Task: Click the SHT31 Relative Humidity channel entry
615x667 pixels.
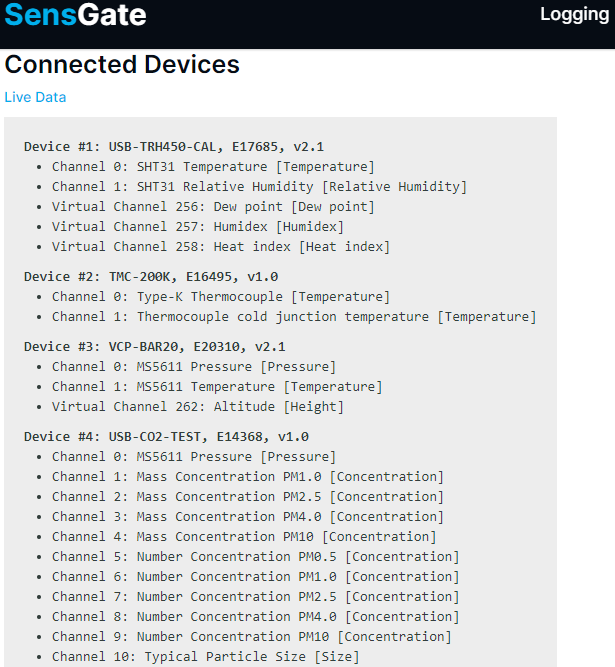Action: (259, 186)
